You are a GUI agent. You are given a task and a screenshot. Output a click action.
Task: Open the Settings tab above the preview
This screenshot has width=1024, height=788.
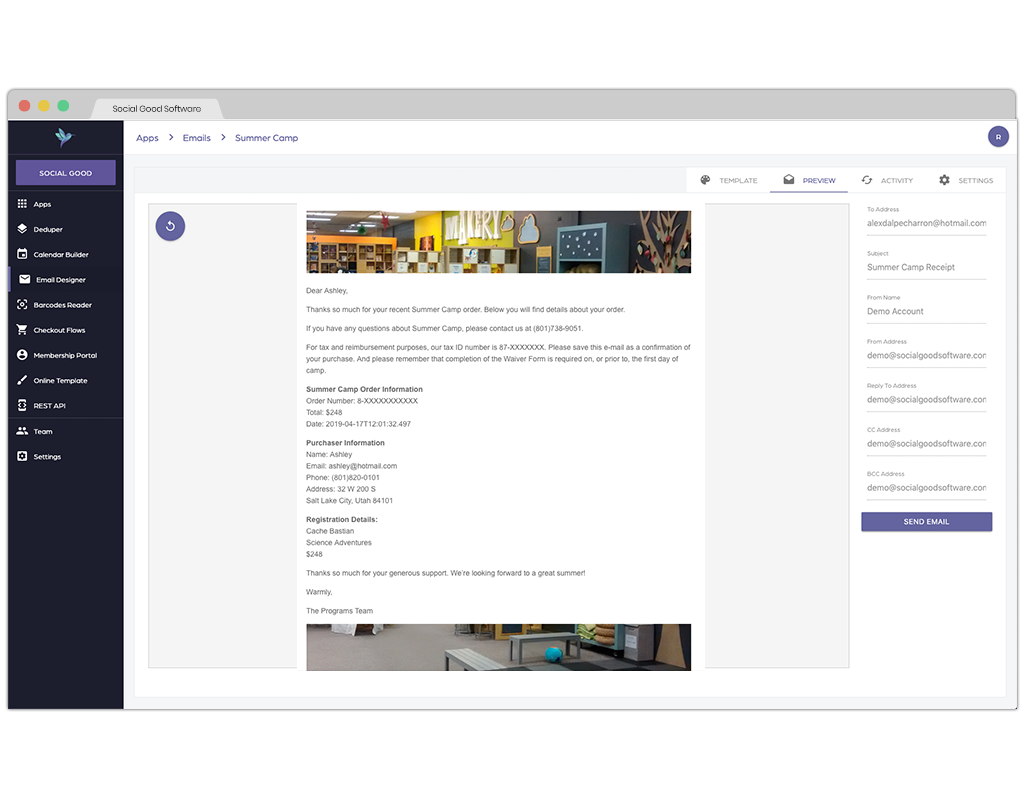point(966,180)
